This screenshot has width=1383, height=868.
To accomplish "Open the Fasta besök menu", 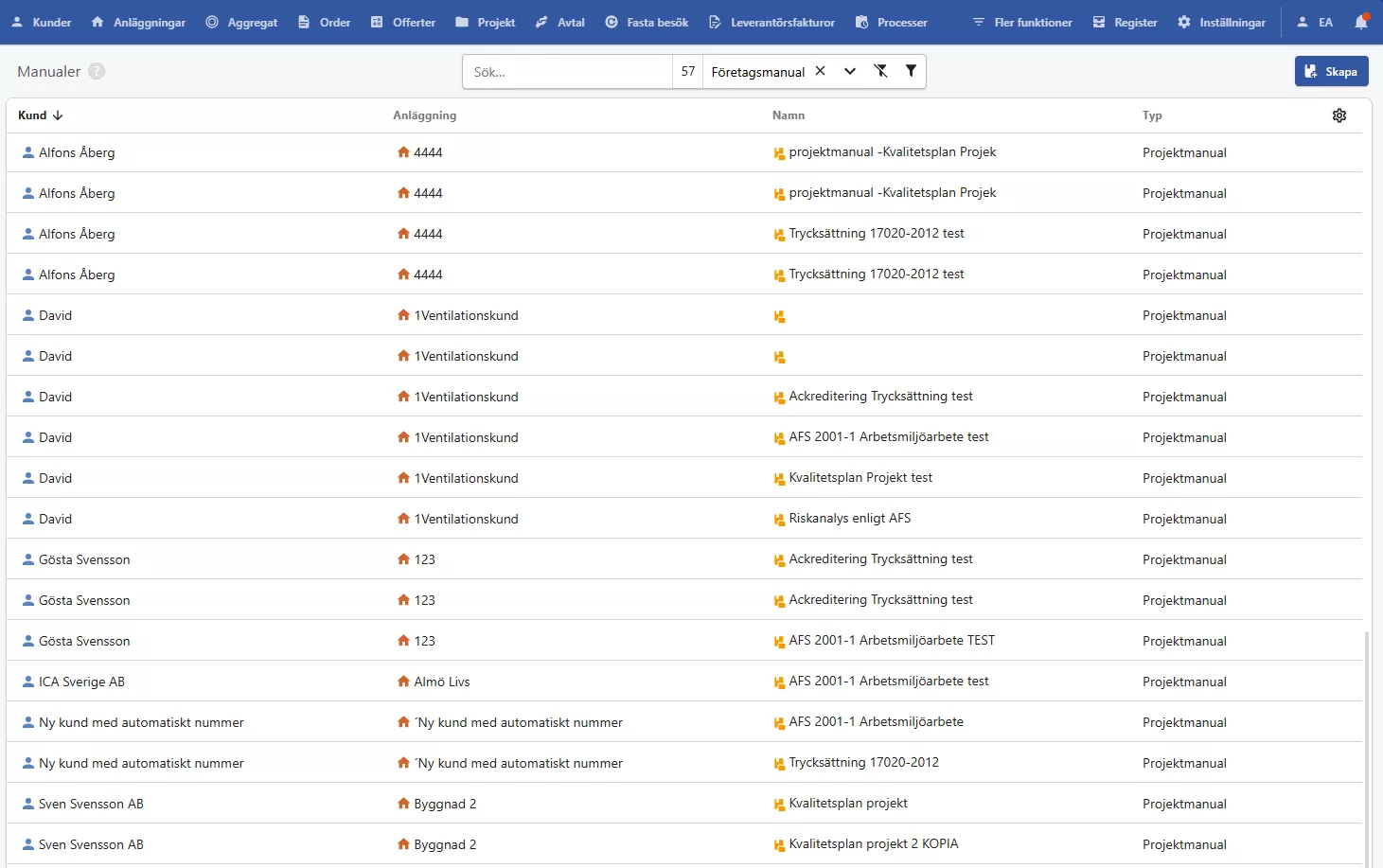I will (x=647, y=22).
